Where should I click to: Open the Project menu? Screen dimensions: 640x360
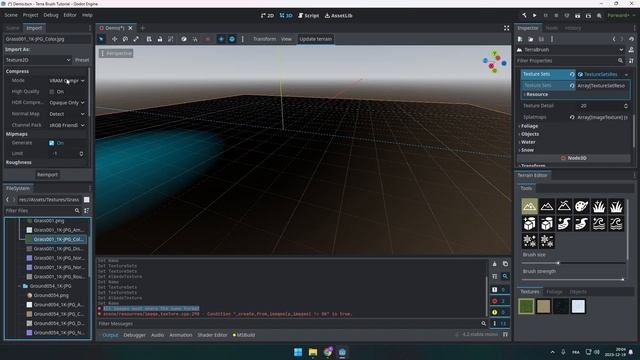point(30,15)
